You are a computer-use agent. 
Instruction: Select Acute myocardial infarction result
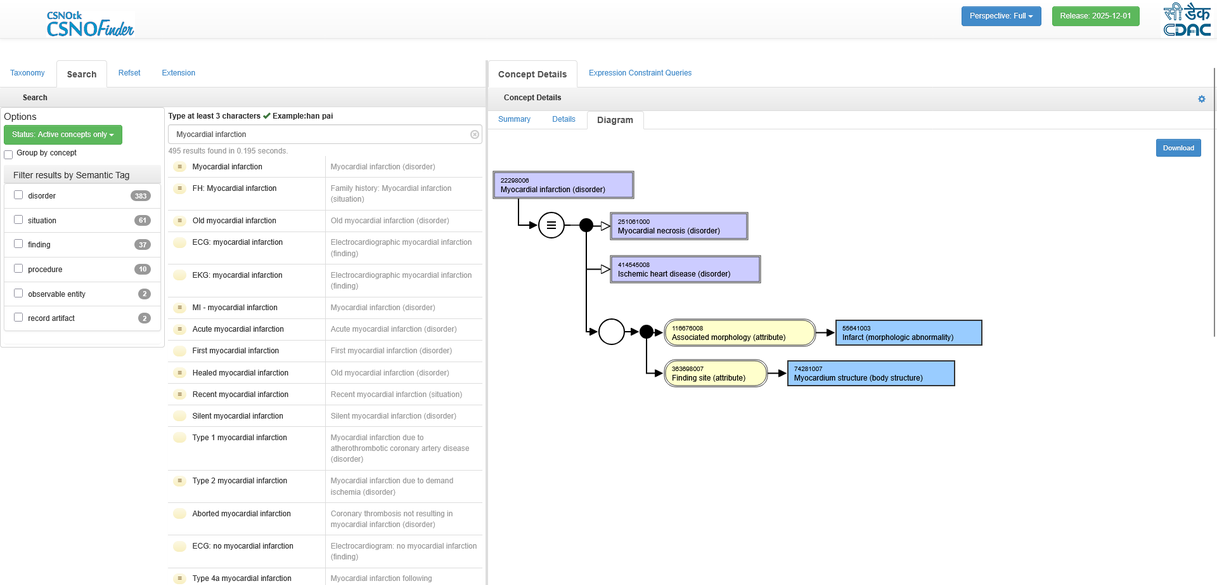[238, 329]
